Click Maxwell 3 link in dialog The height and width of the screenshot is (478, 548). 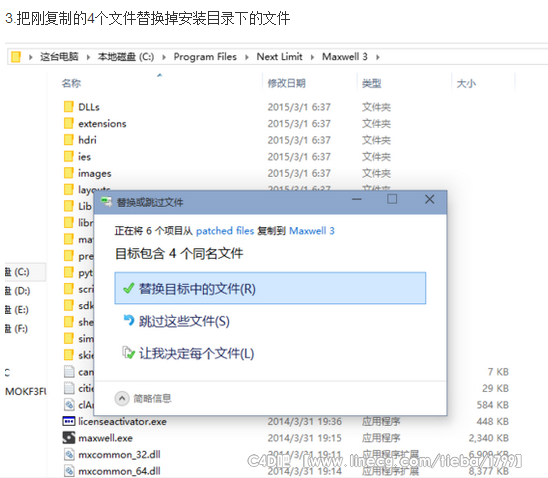312,231
